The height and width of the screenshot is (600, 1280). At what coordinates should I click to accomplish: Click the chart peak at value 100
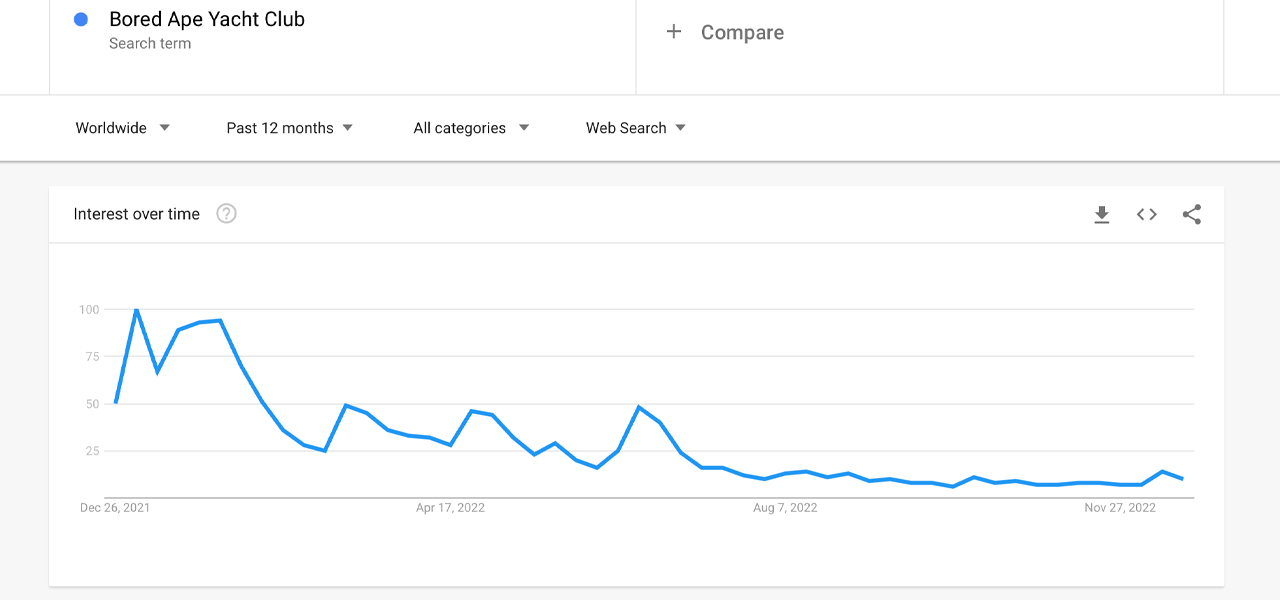point(136,310)
